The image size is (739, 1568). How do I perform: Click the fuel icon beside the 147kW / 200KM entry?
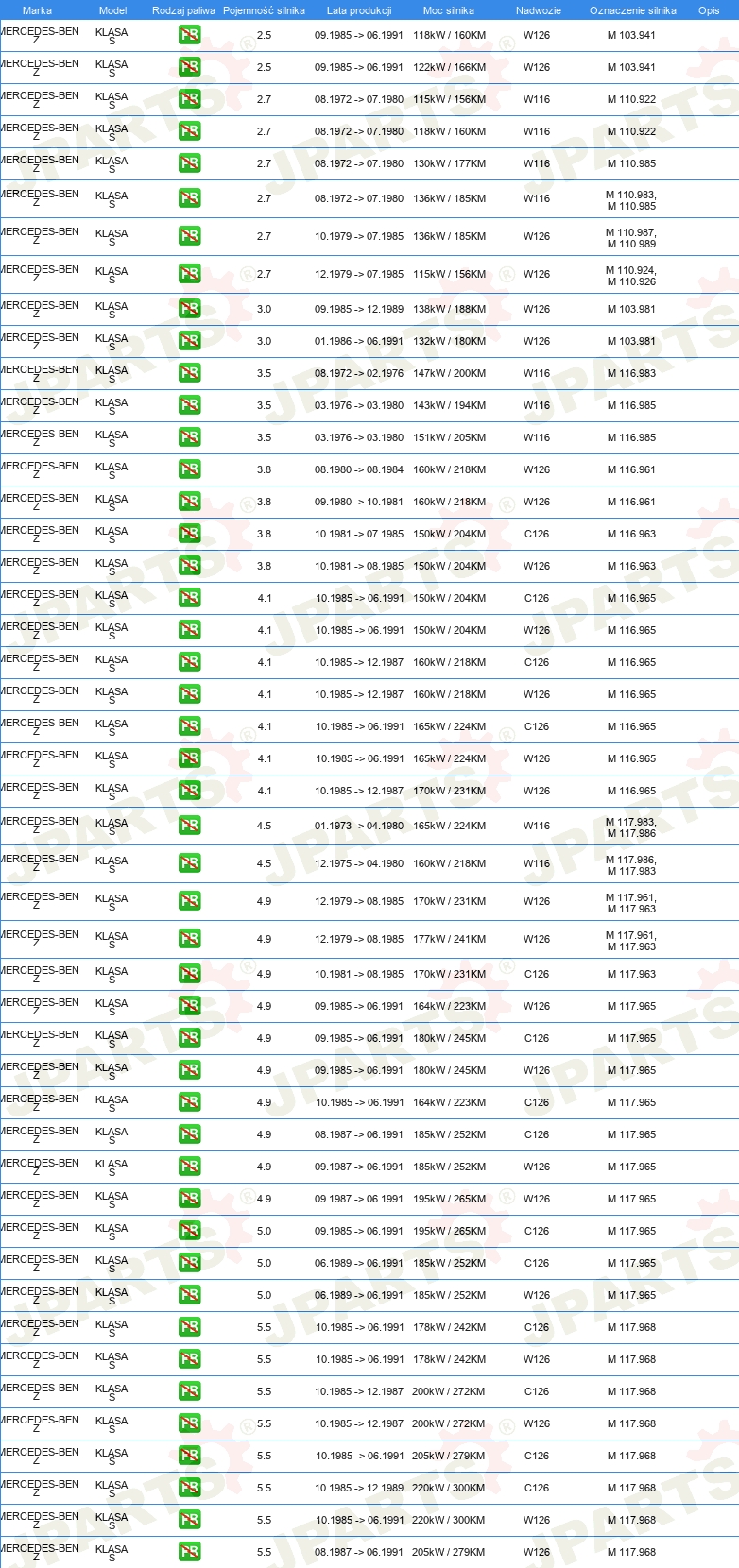coord(189,374)
